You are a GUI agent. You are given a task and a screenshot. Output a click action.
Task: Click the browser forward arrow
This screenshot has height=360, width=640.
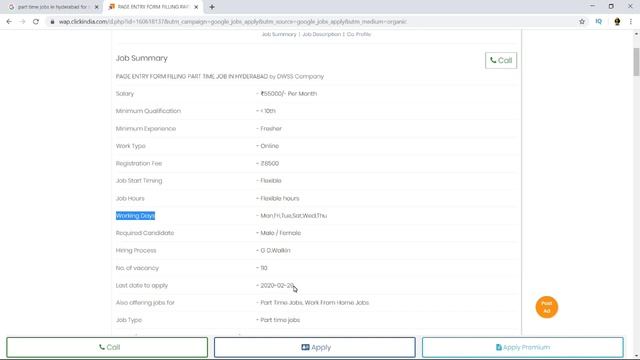[x=22, y=22]
